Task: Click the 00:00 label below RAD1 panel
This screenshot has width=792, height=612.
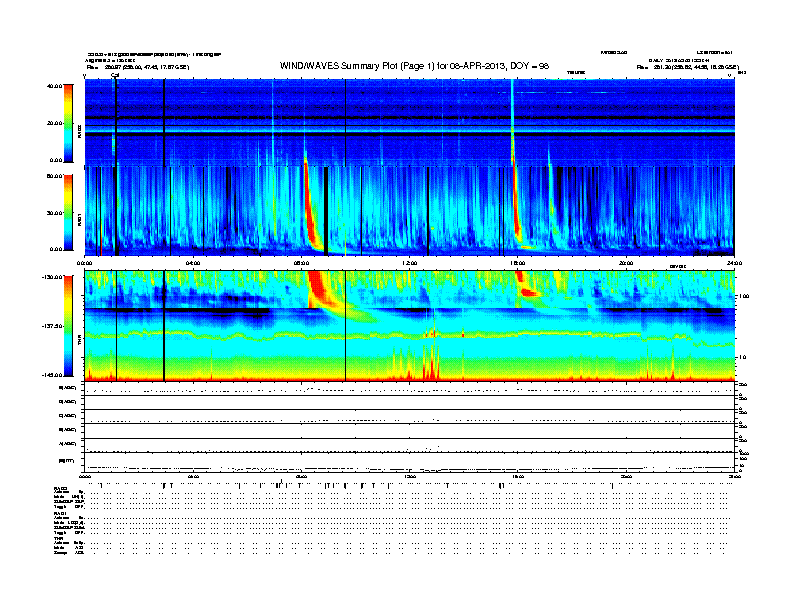Action: [x=85, y=263]
